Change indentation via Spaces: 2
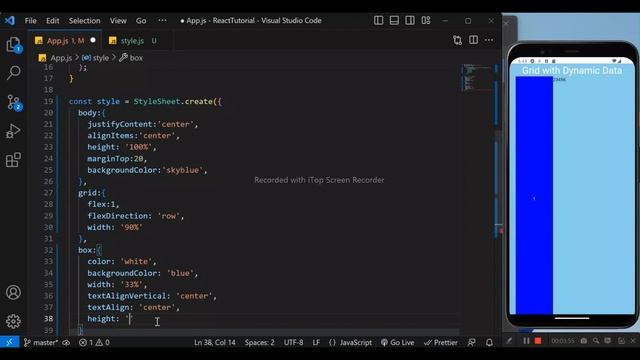 point(260,342)
